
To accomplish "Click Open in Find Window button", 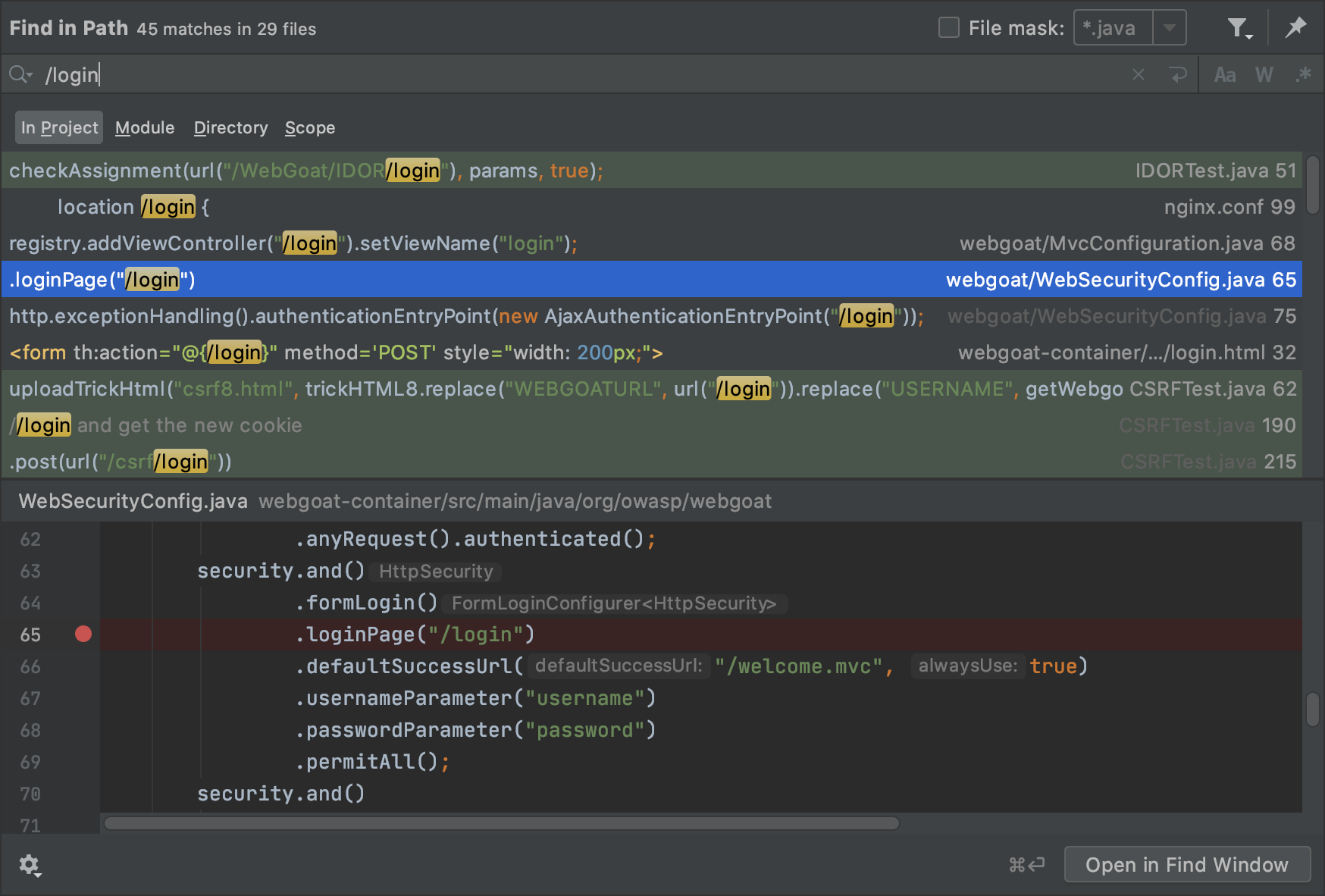I will 1186,865.
